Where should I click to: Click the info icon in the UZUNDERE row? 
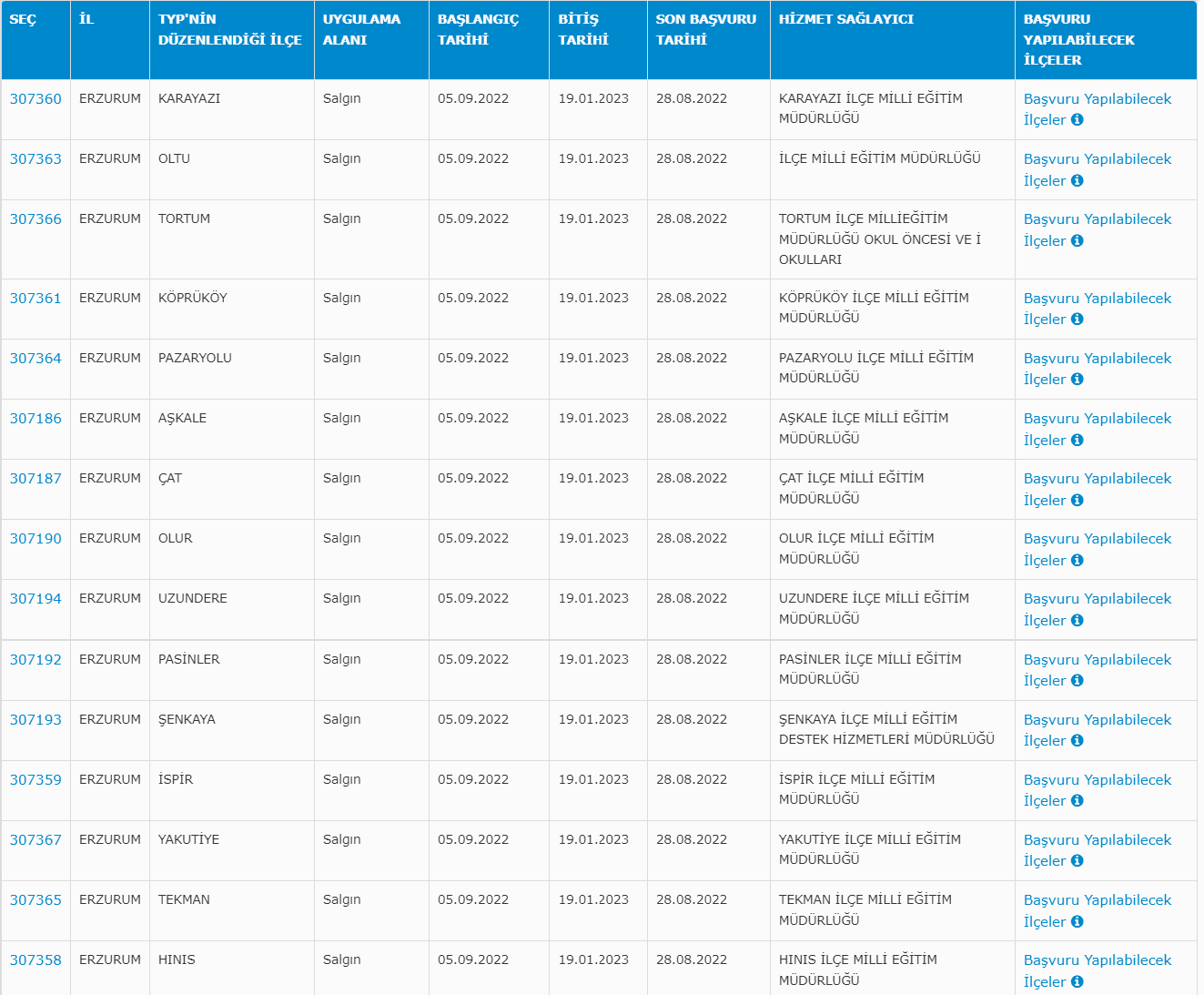1077,620
